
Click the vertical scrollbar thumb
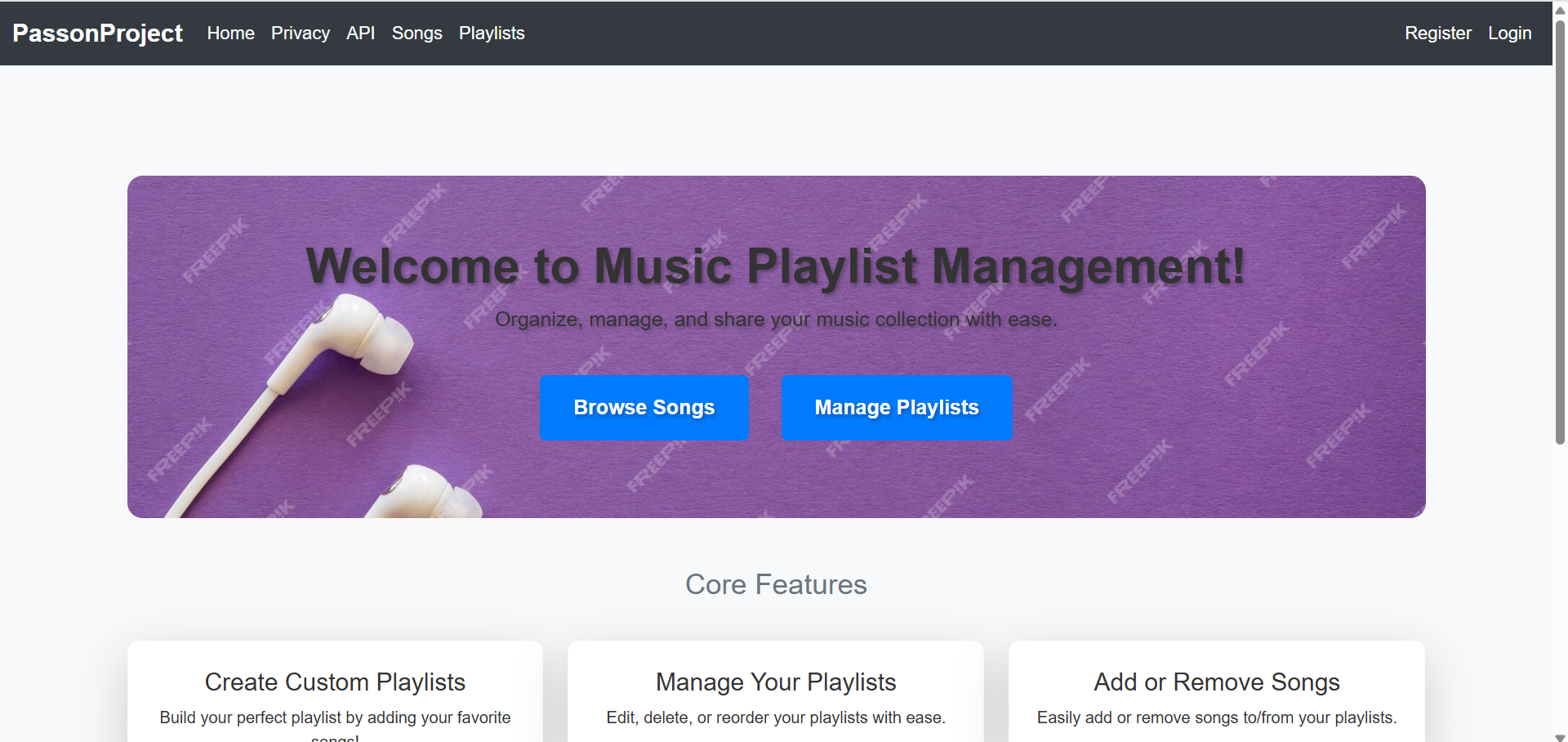pos(1560,229)
